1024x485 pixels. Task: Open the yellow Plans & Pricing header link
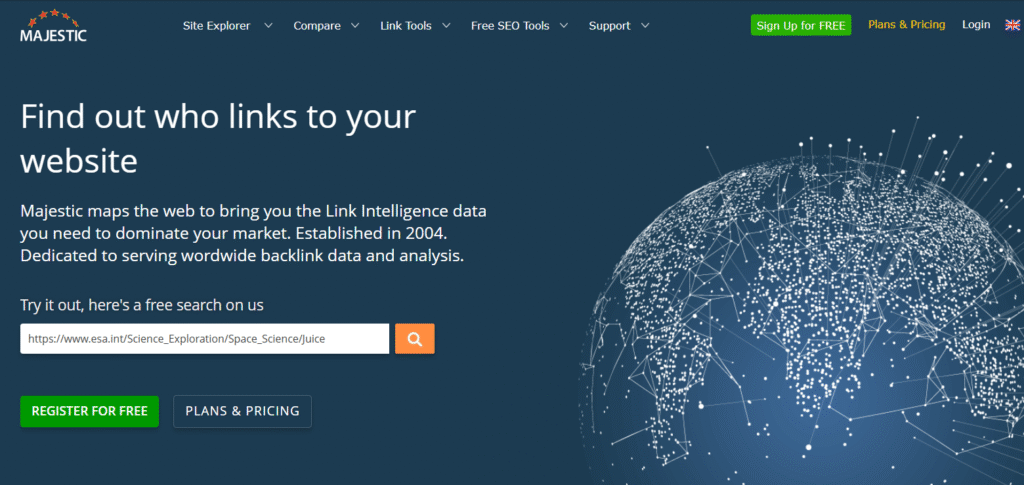point(906,25)
